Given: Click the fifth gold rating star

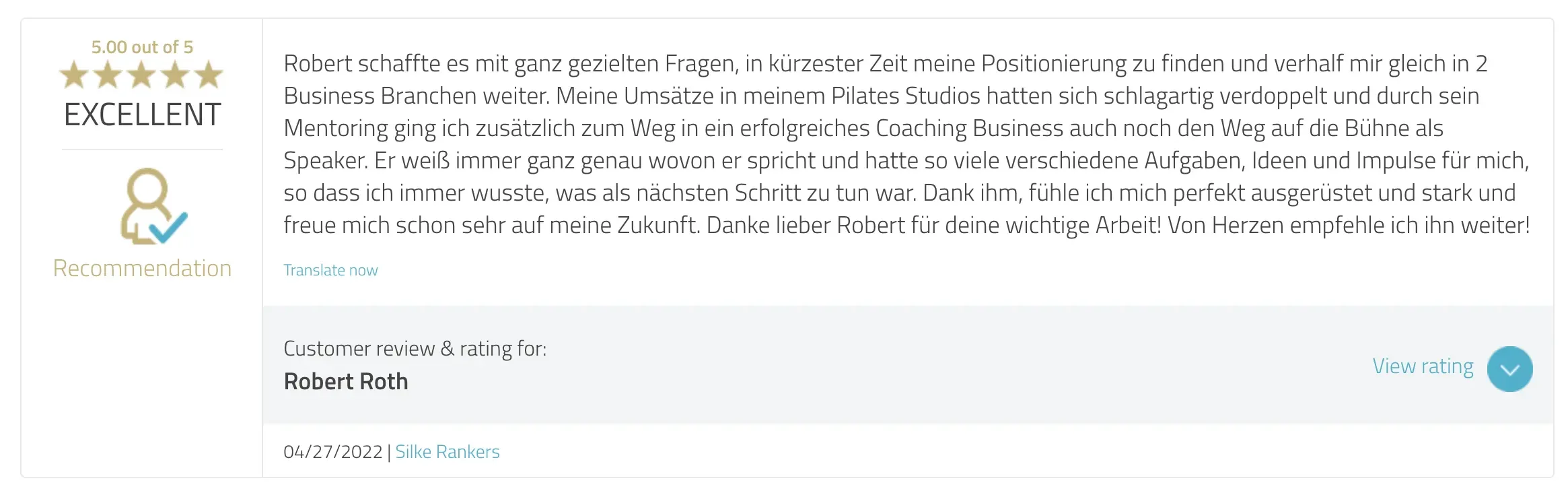Looking at the screenshot, I should coord(209,75).
